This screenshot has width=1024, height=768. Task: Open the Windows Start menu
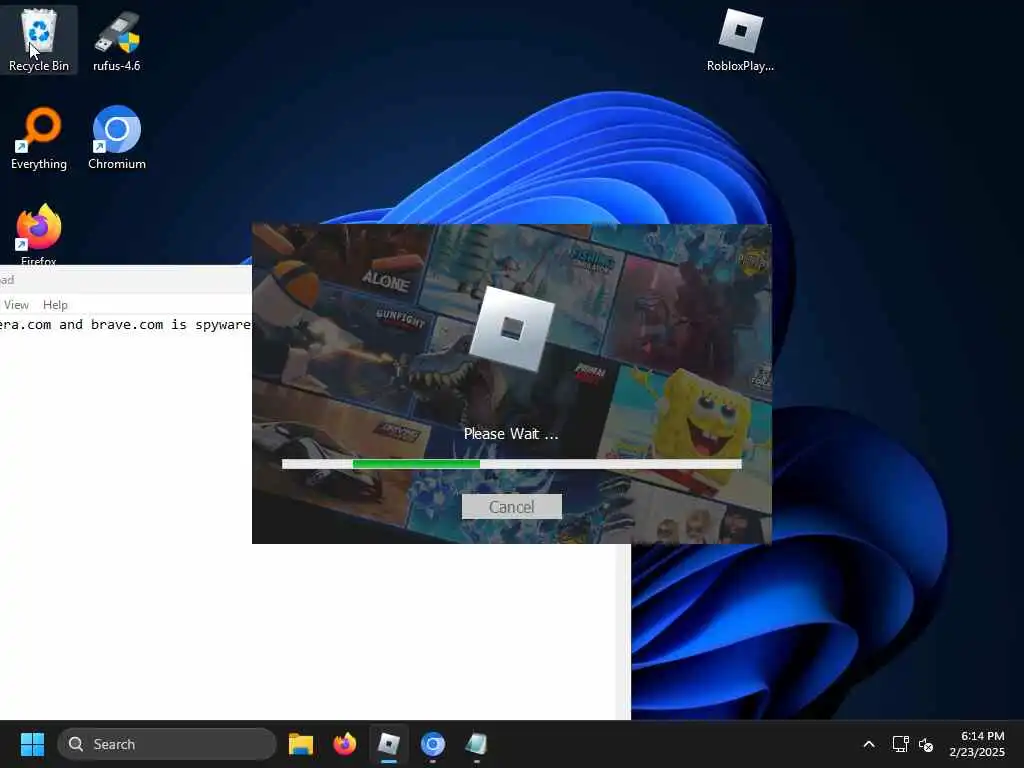tap(32, 744)
